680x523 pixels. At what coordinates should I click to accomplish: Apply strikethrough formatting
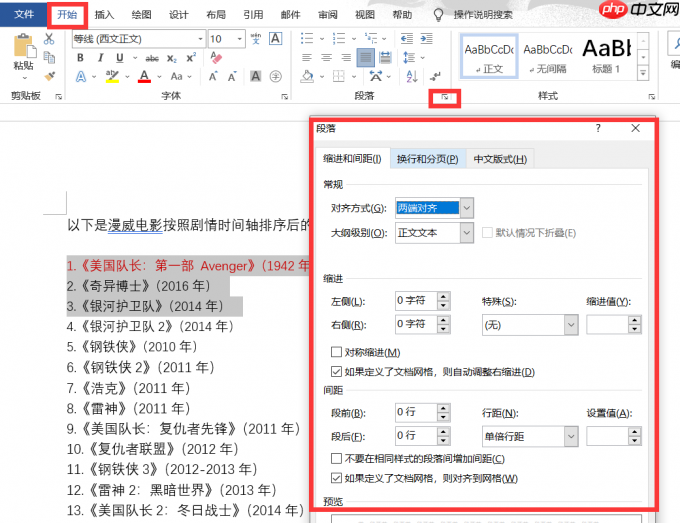pos(152,58)
